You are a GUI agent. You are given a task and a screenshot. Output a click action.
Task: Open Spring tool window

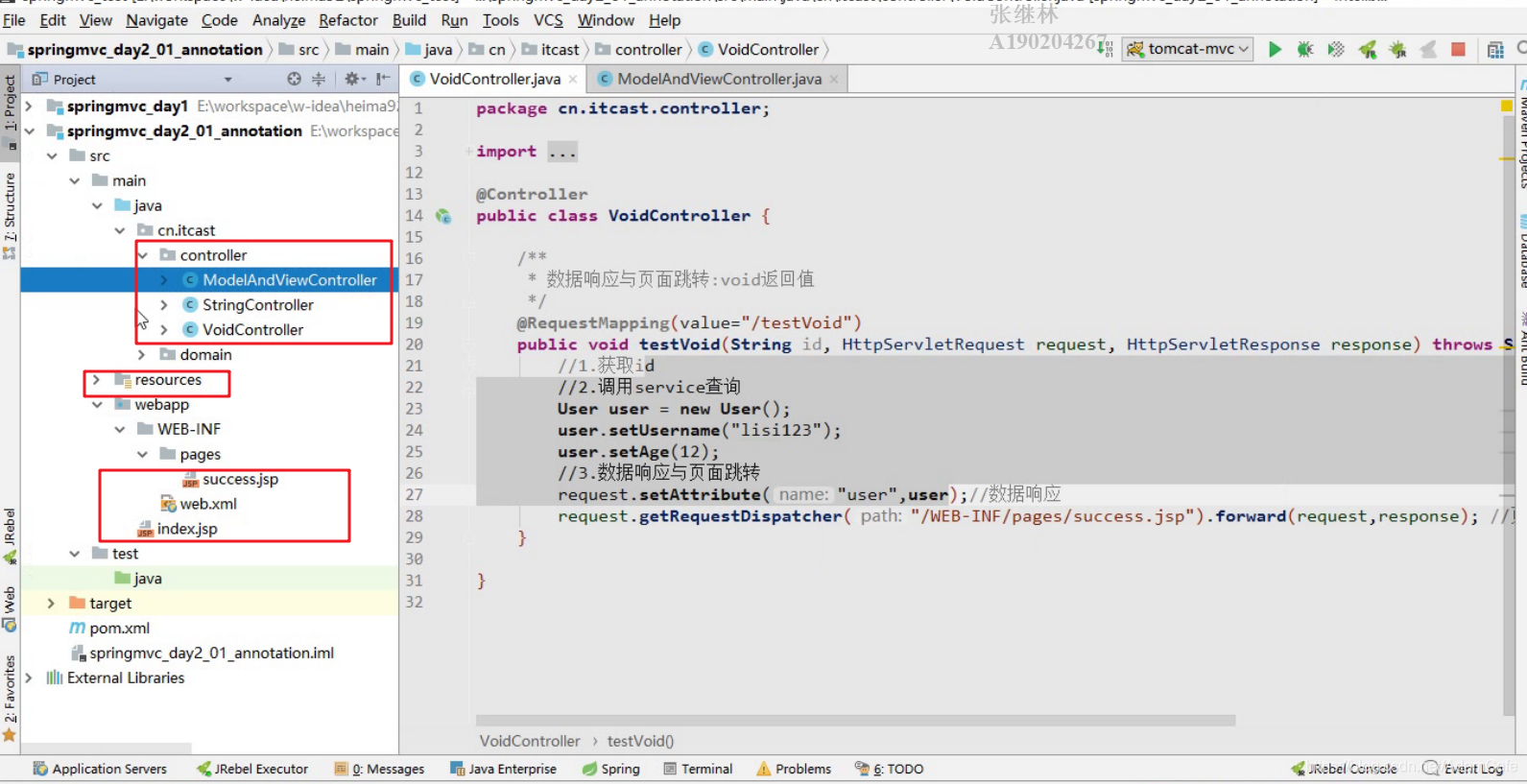point(611,769)
